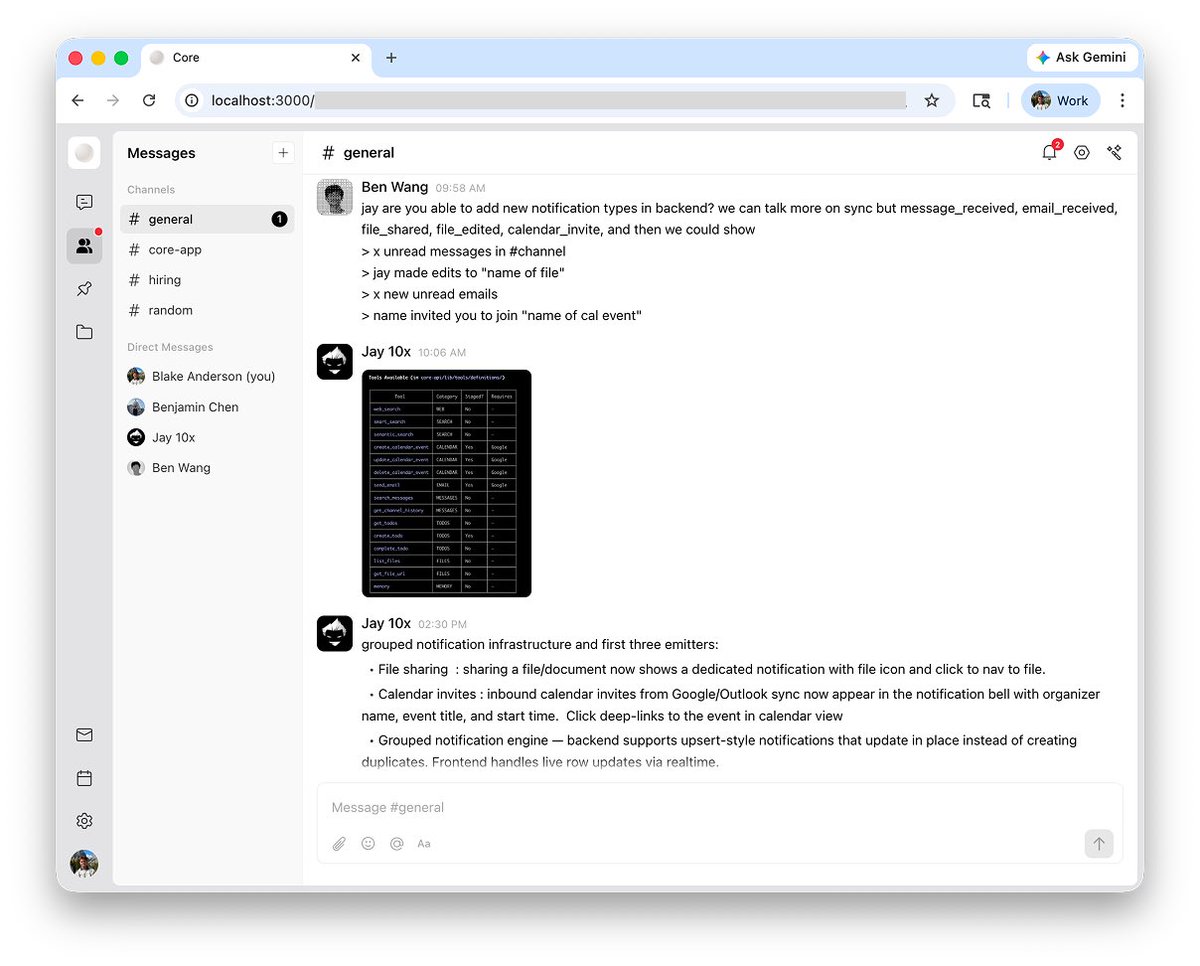This screenshot has width=1200, height=966.
Task: Click the Direct Messages section label
Action: click(170, 347)
